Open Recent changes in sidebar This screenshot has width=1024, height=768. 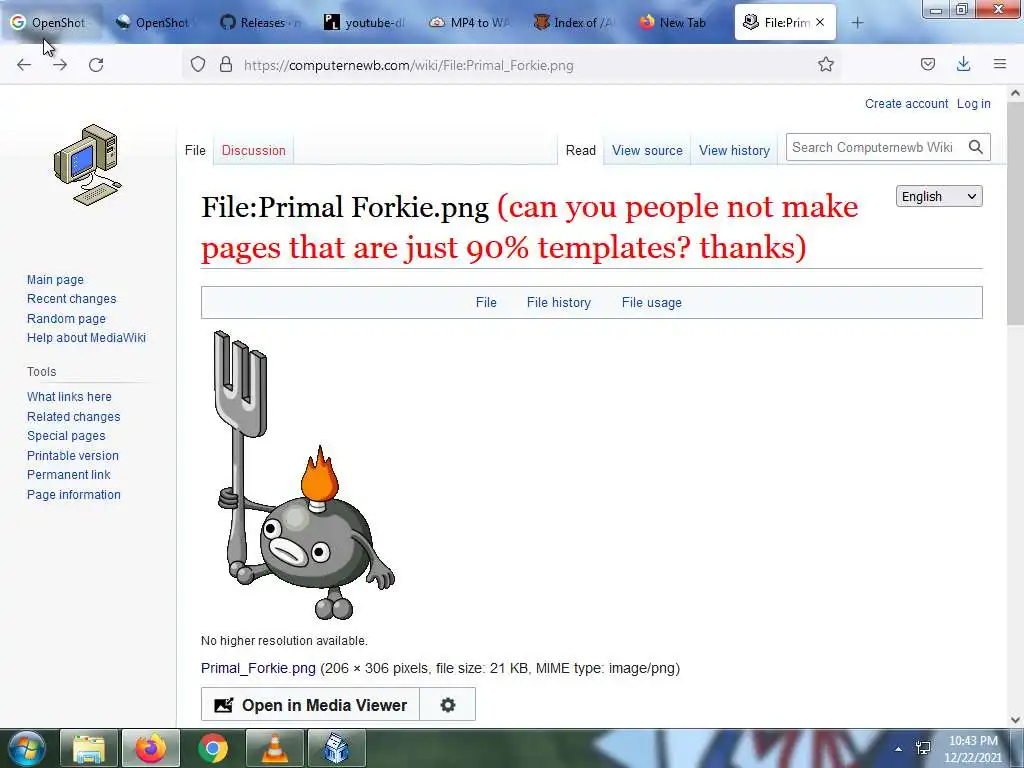point(72,298)
